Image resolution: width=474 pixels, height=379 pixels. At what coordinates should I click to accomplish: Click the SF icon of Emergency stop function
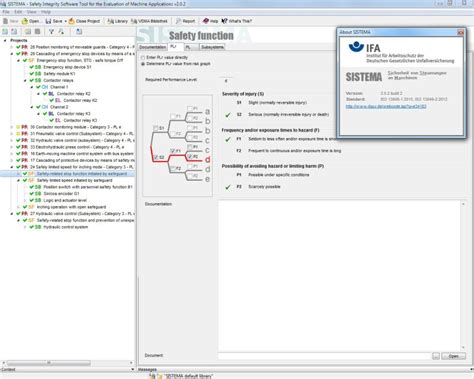(31, 60)
